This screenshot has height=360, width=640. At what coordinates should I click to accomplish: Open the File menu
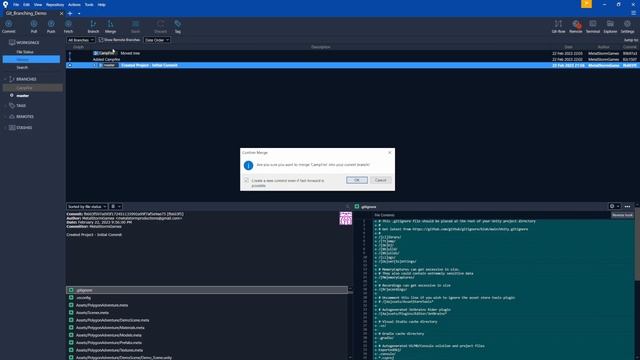tap(16, 5)
